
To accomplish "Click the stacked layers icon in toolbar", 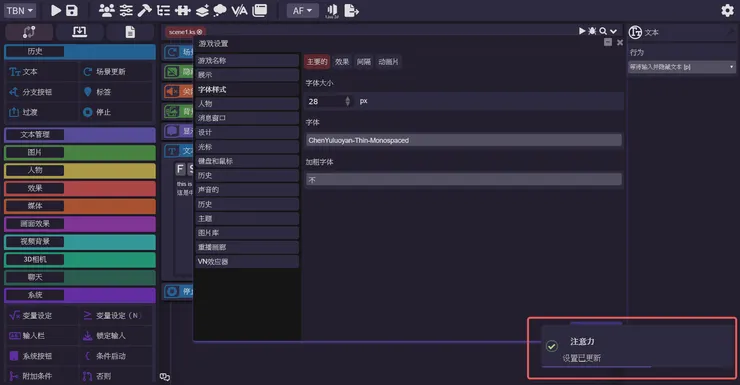I will point(202,10).
